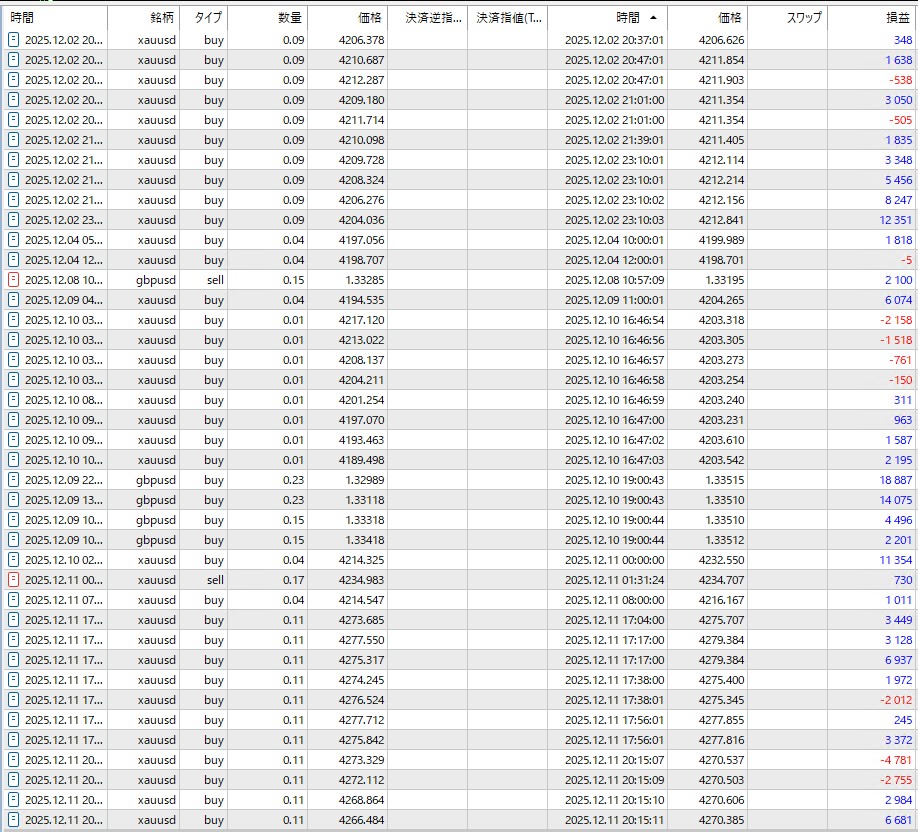Click the order icon of the trade with profit 12 351
The width and height of the screenshot is (918, 832).
point(13,220)
